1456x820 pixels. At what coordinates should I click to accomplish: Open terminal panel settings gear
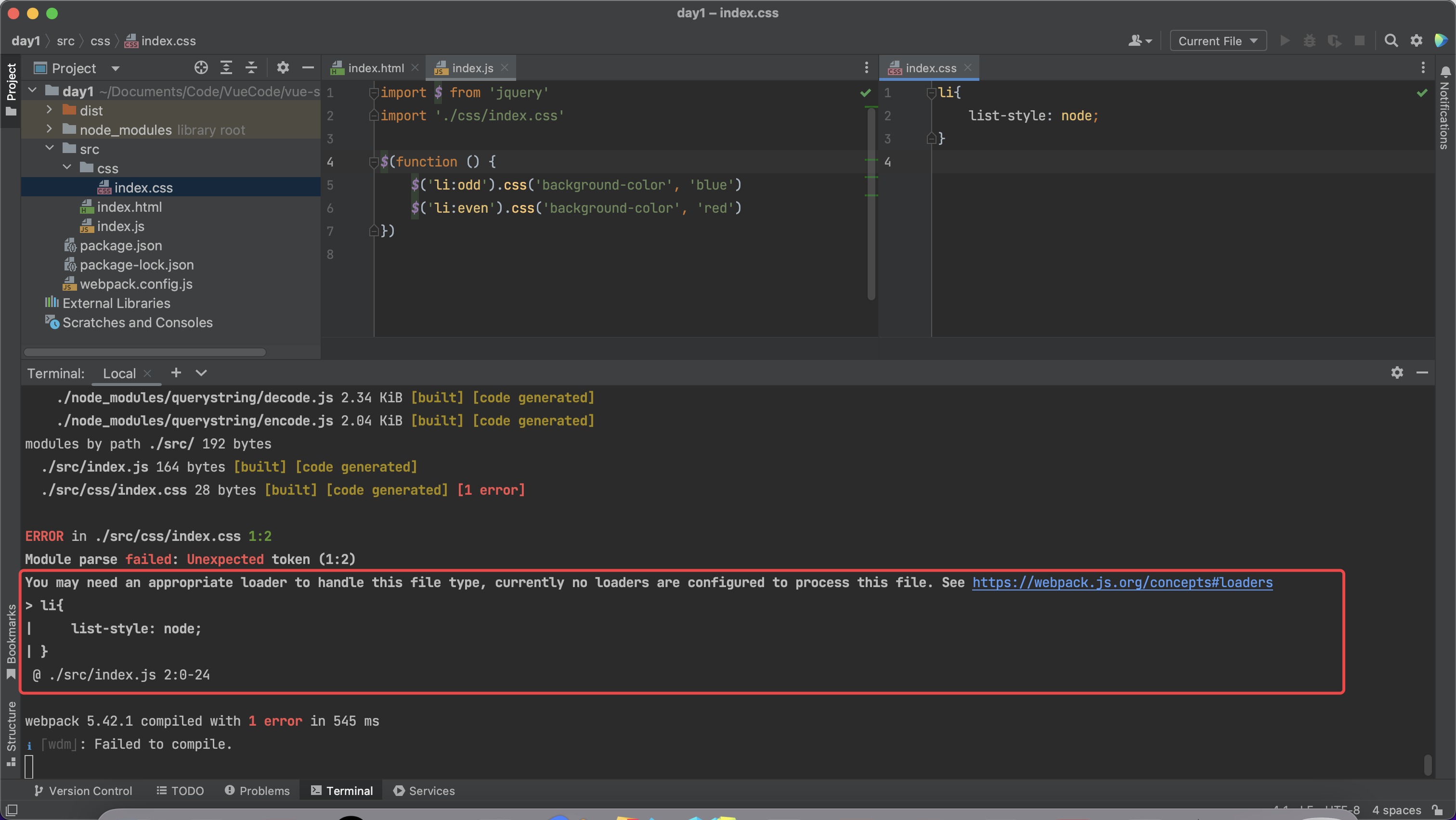1397,373
